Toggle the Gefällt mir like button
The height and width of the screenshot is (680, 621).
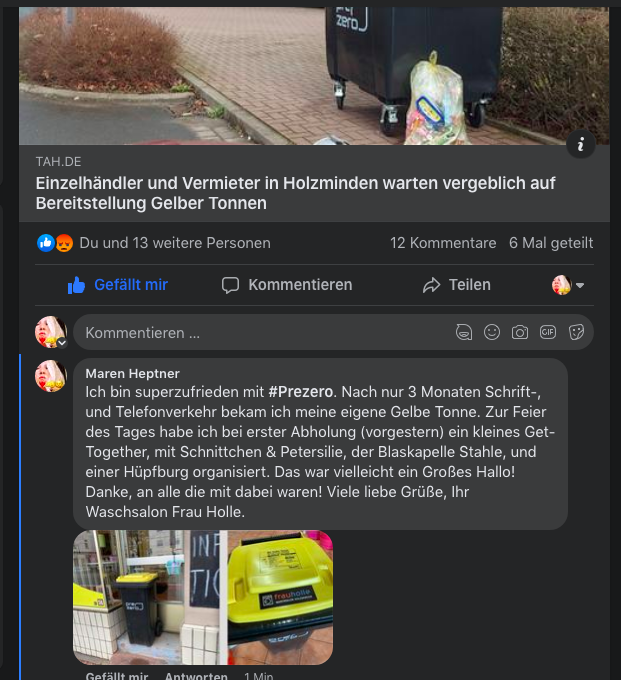tap(118, 285)
